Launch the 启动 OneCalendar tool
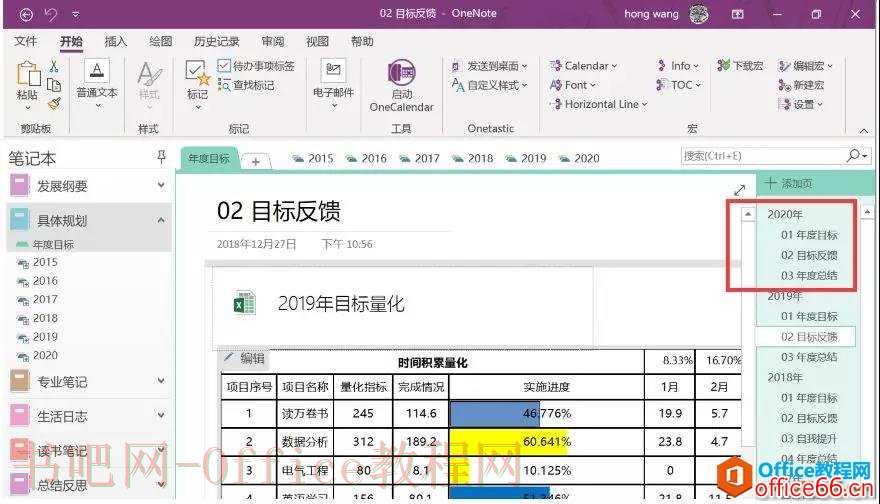Screen dimensions: 880x504 (x=402, y=85)
